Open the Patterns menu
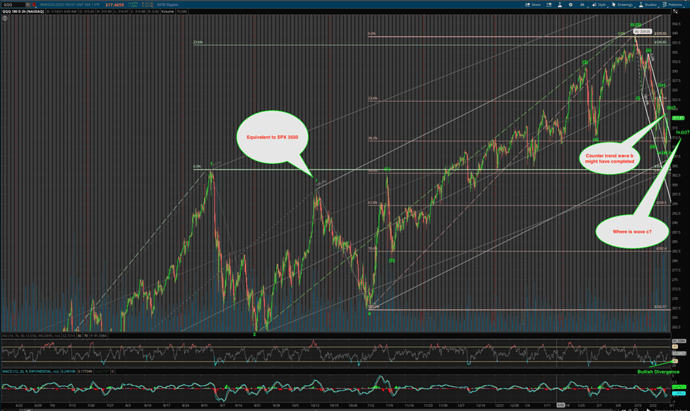690x411 pixels. [x=672, y=4]
